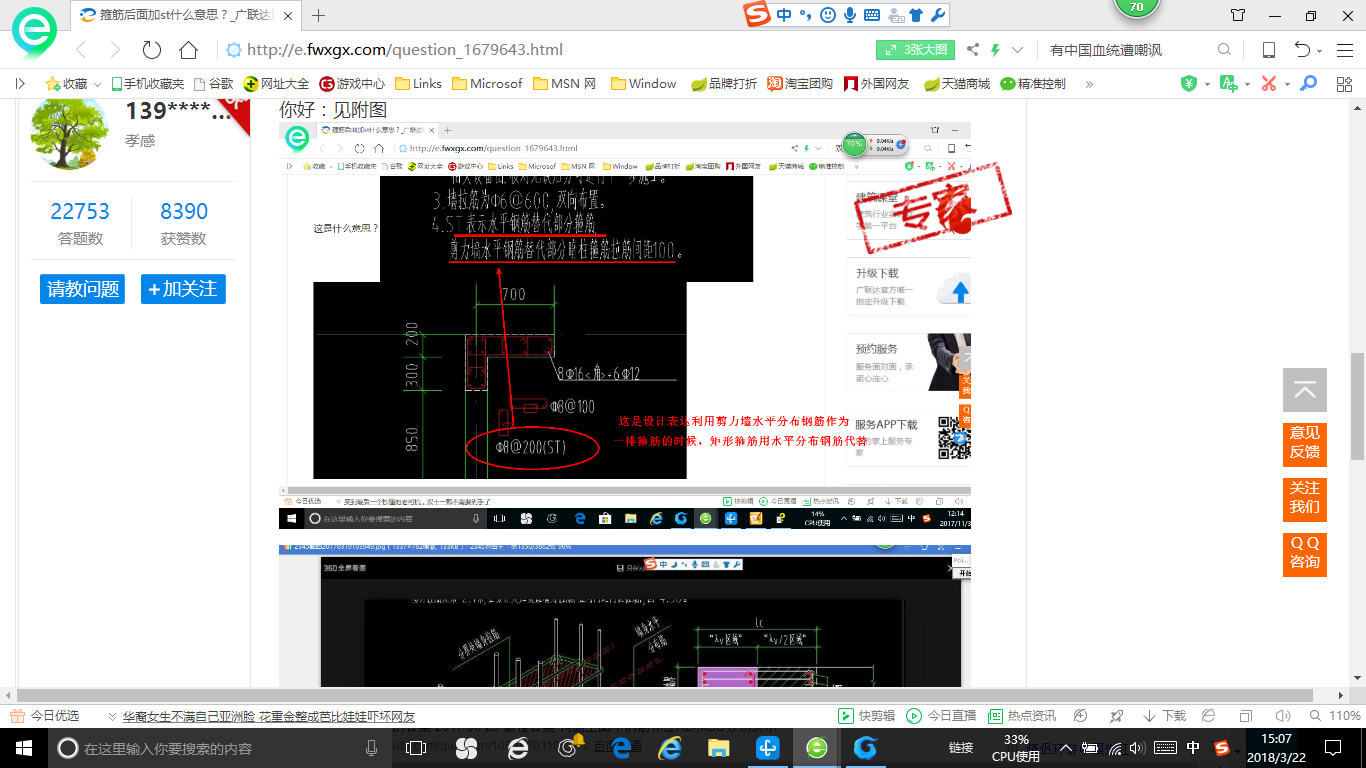The width and height of the screenshot is (1366, 768).
Task: Open the Links bookmark folder
Action: point(418,84)
